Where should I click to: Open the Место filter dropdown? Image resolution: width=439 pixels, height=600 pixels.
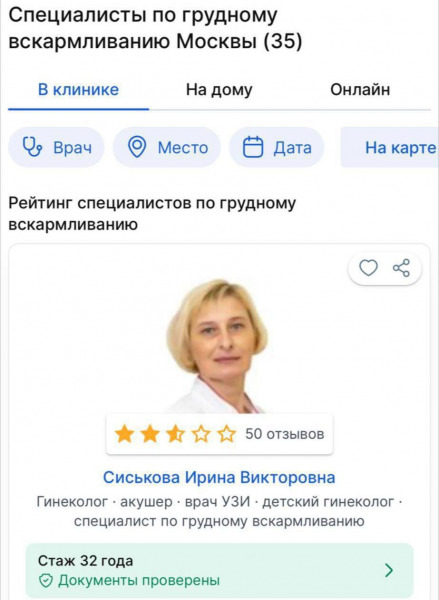click(x=167, y=147)
